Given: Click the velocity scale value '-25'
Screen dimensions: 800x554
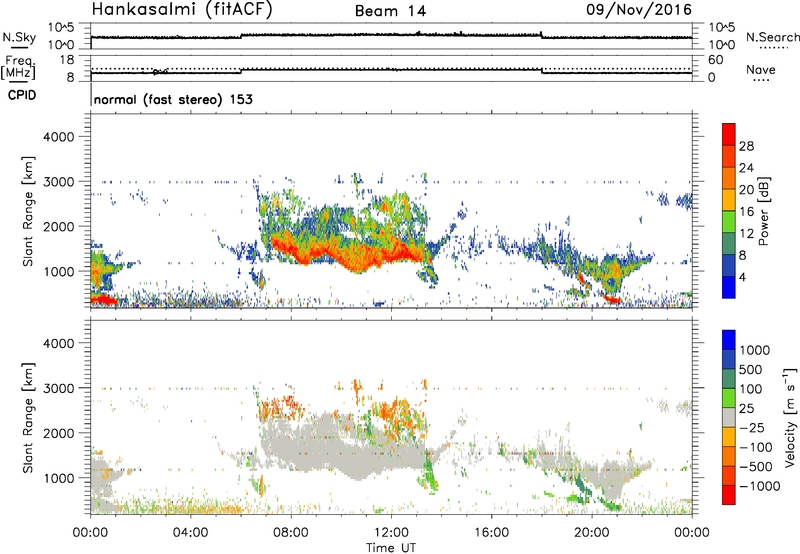Looking at the screenshot, I should [752, 427].
